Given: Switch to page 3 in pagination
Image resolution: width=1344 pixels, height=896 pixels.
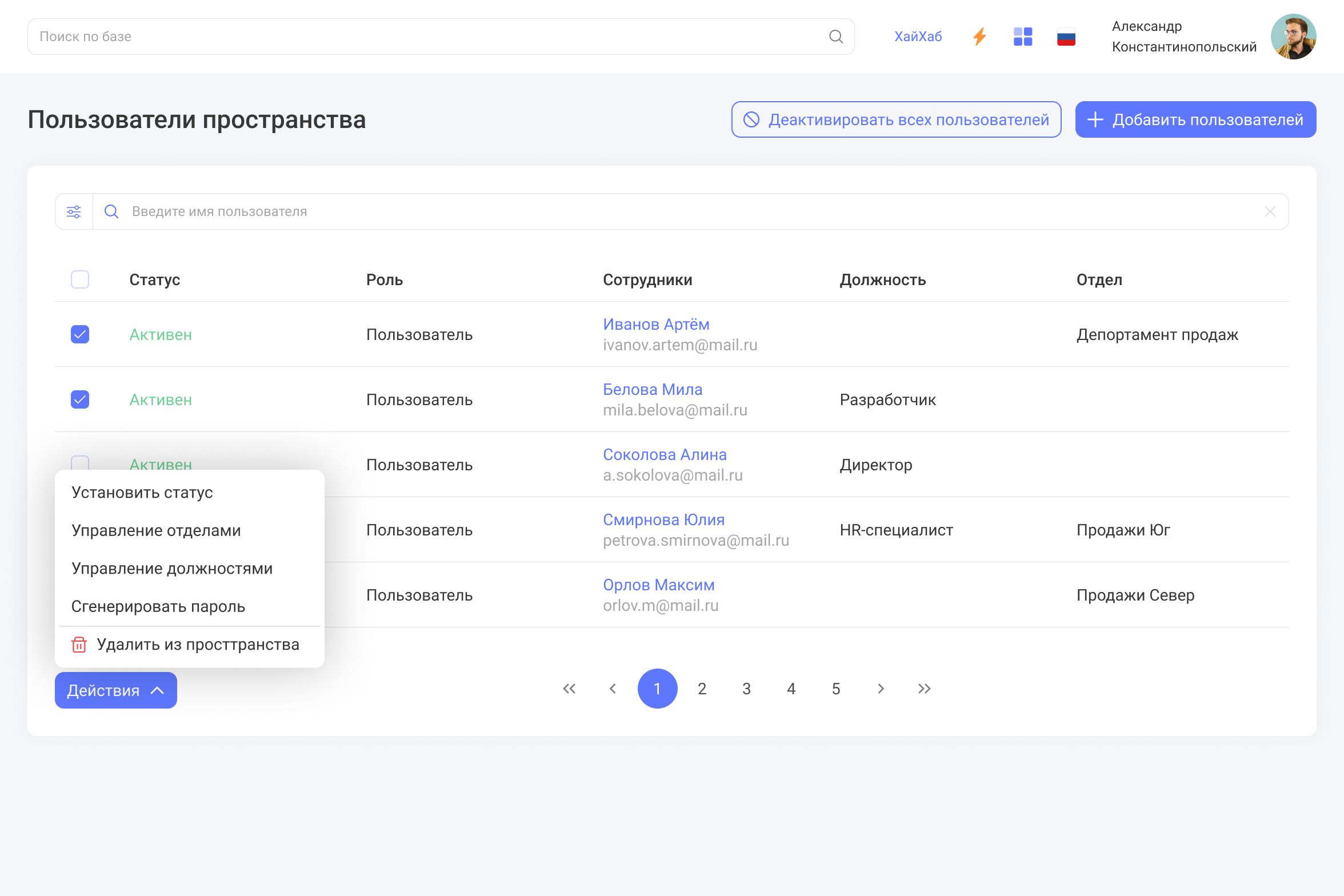Looking at the screenshot, I should (746, 689).
